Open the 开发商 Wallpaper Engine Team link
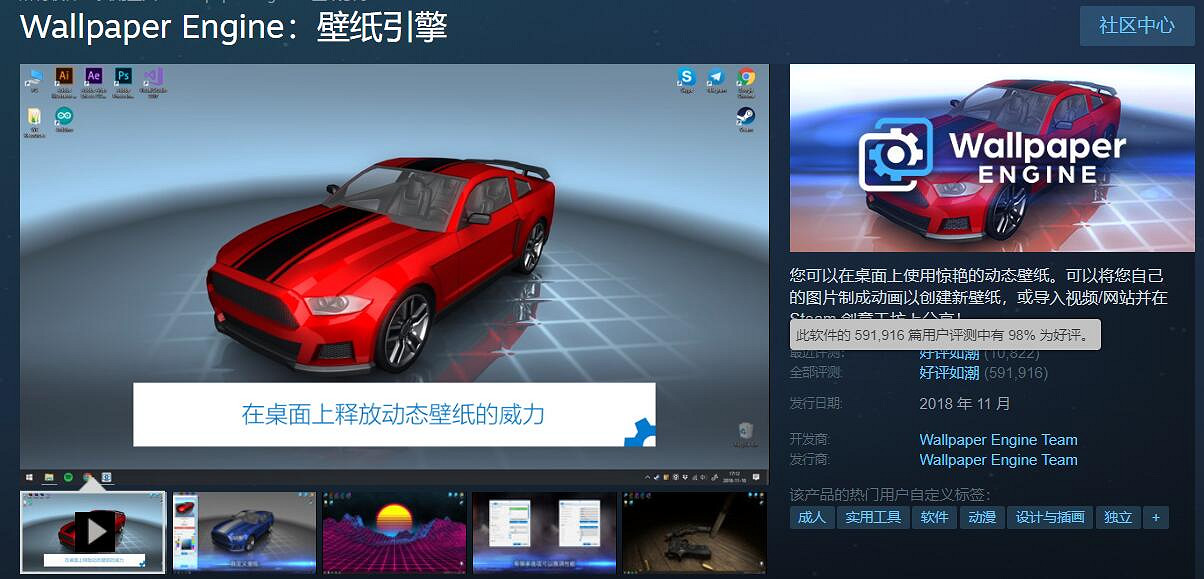The height and width of the screenshot is (579, 1204). click(x=998, y=440)
